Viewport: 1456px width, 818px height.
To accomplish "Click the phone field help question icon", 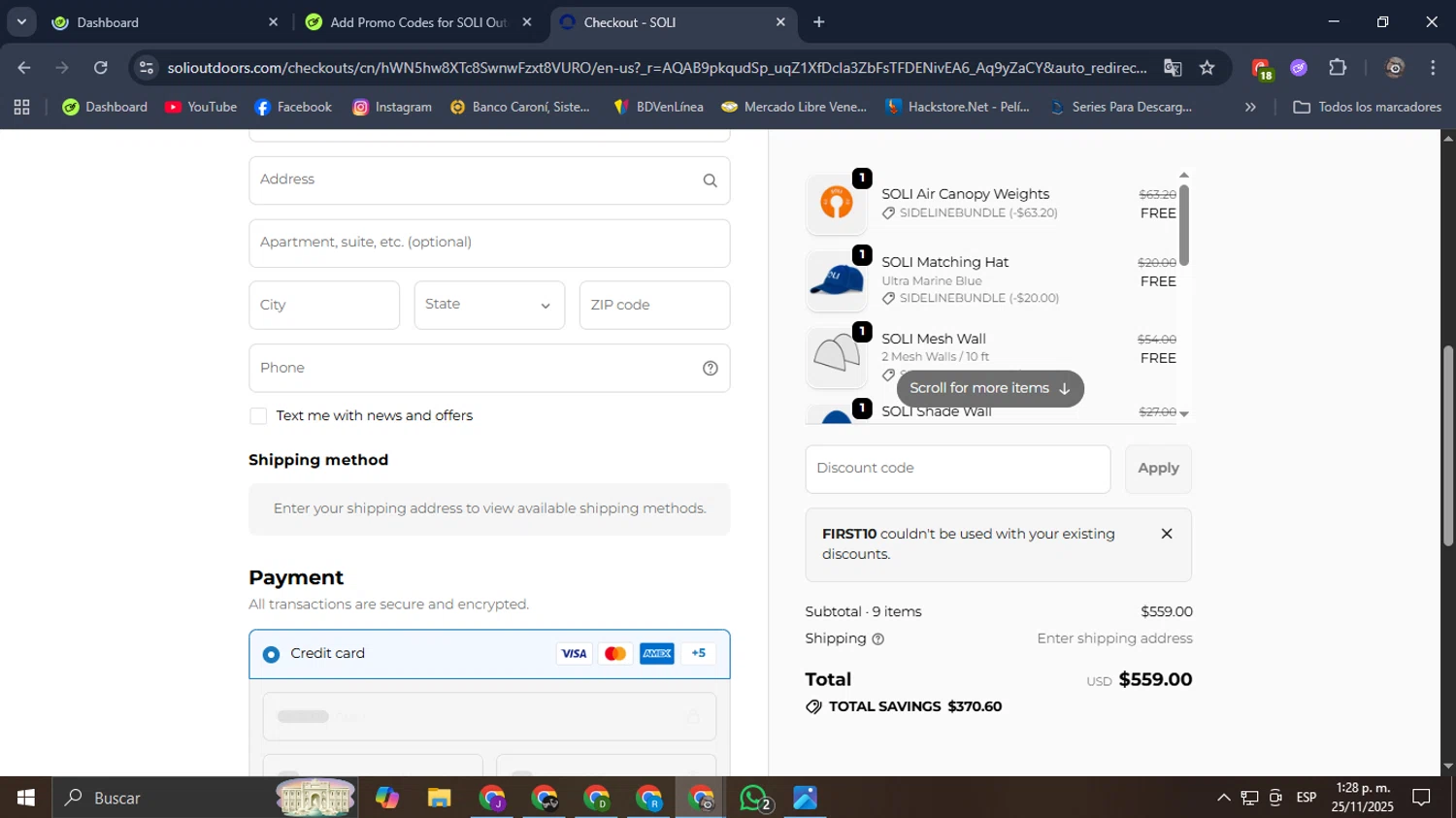I will click(x=710, y=368).
